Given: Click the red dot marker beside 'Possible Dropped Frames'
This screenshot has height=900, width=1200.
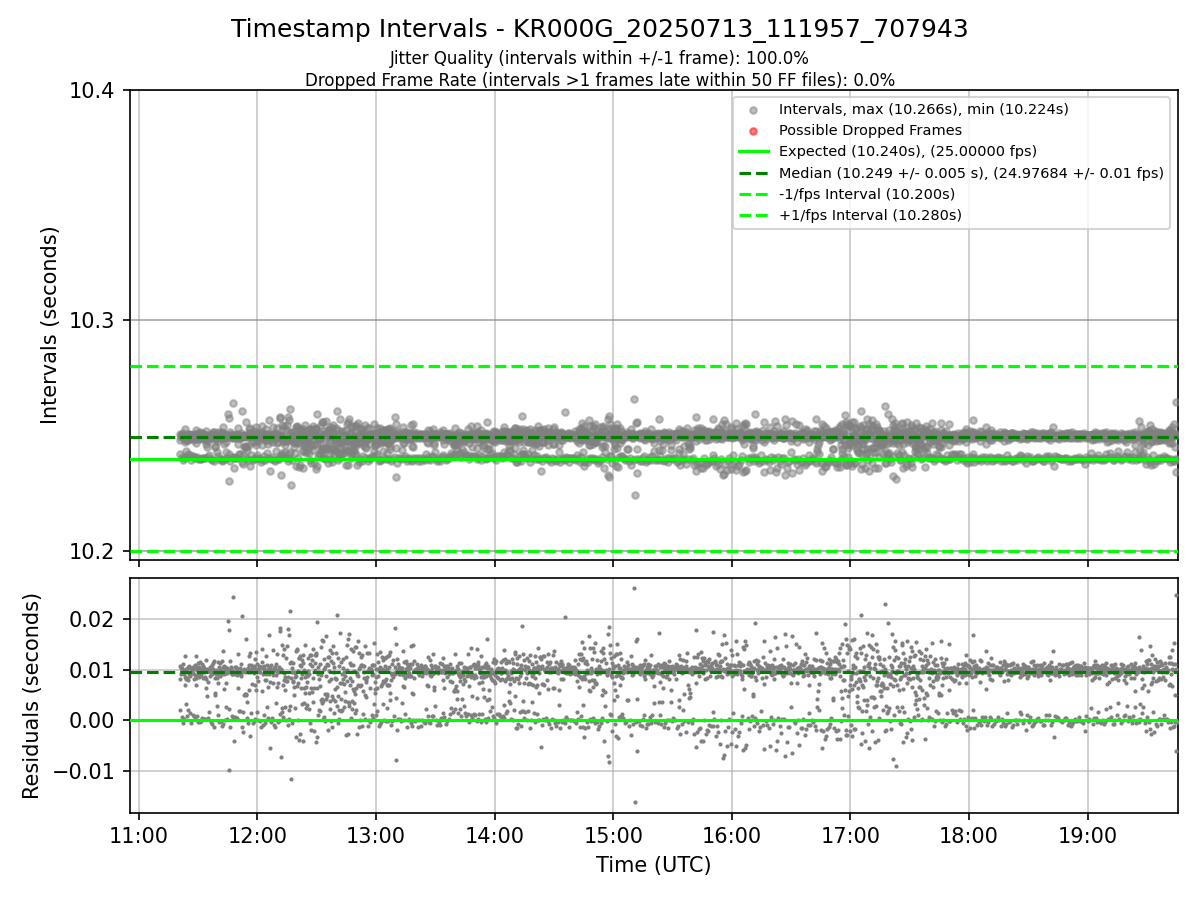Looking at the screenshot, I should click(x=754, y=131).
